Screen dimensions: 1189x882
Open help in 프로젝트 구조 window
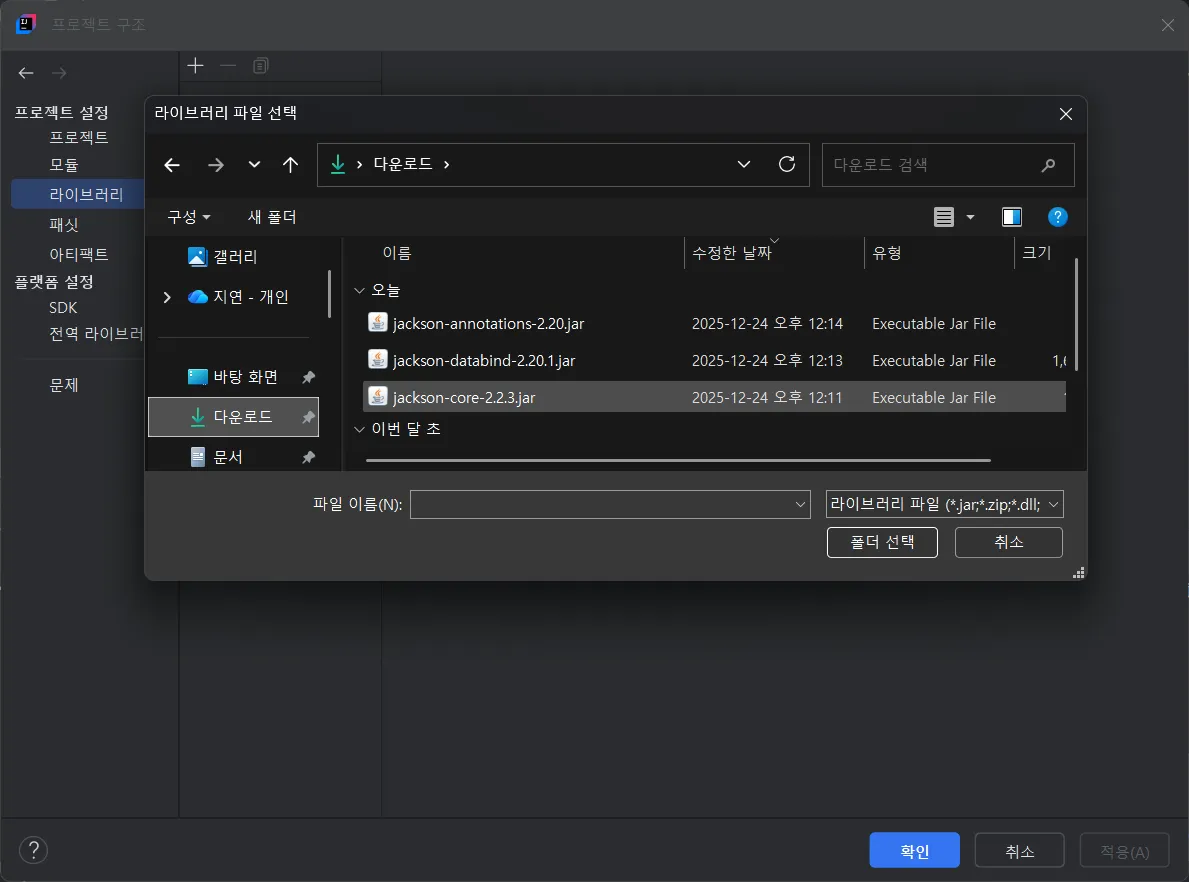[x=33, y=850]
